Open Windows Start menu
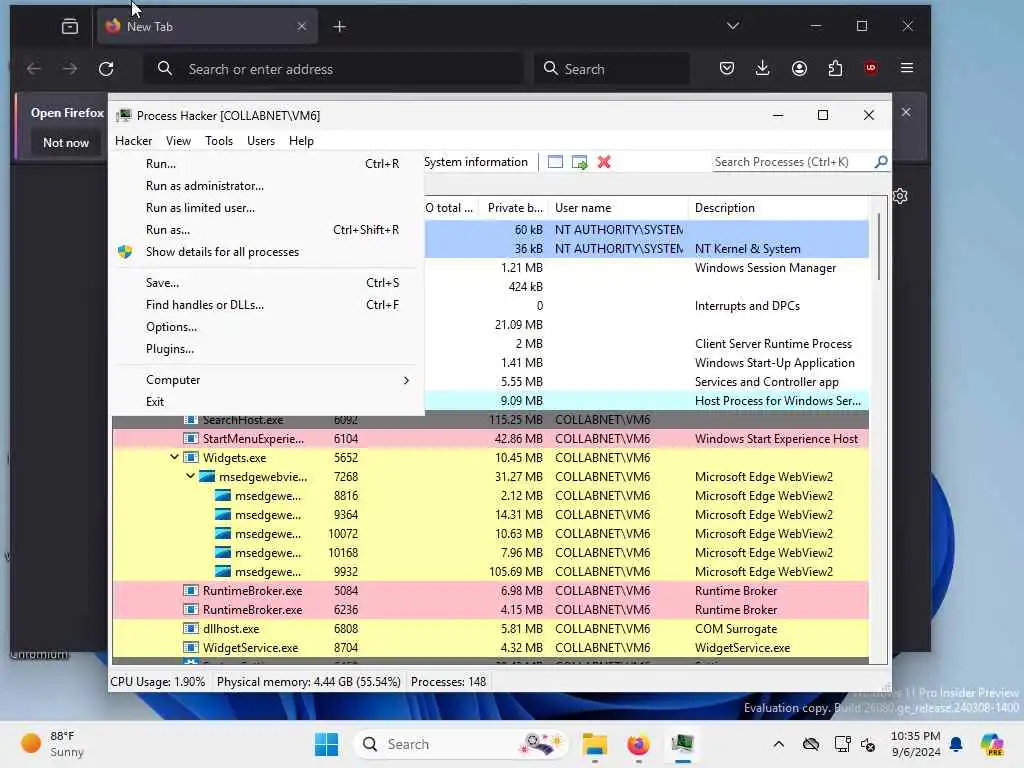This screenshot has width=1024, height=768. [327, 744]
